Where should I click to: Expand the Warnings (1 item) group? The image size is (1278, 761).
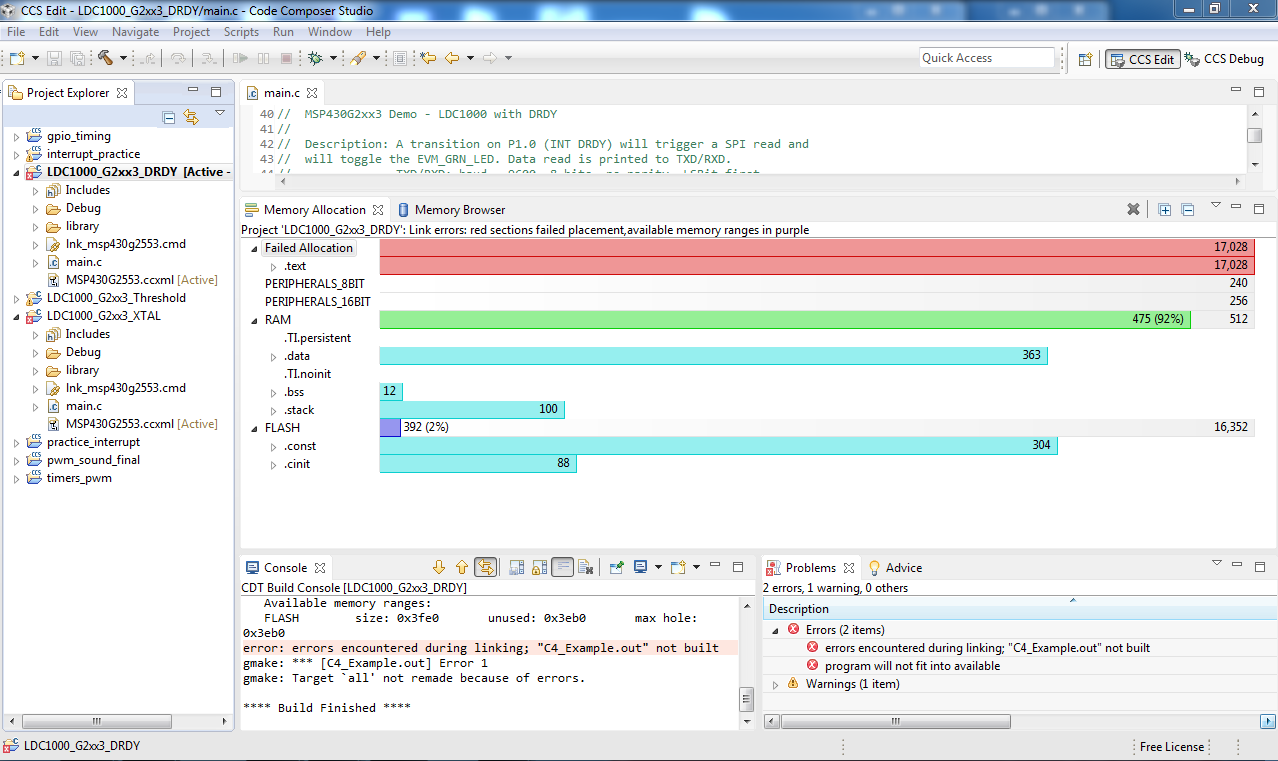(776, 684)
